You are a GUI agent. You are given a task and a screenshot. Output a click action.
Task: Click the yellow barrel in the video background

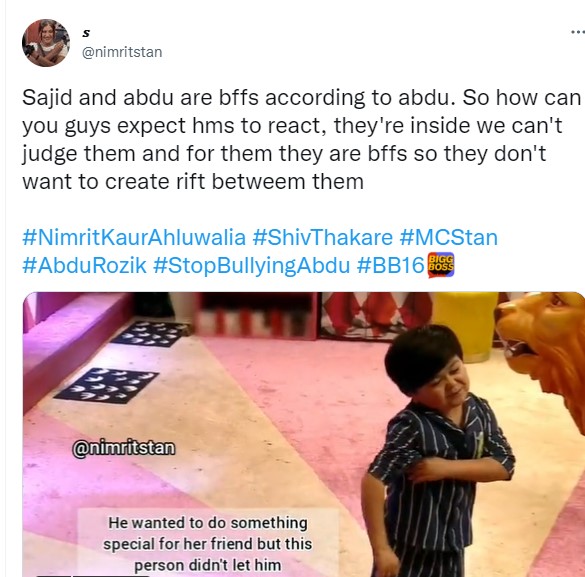[x=465, y=326]
